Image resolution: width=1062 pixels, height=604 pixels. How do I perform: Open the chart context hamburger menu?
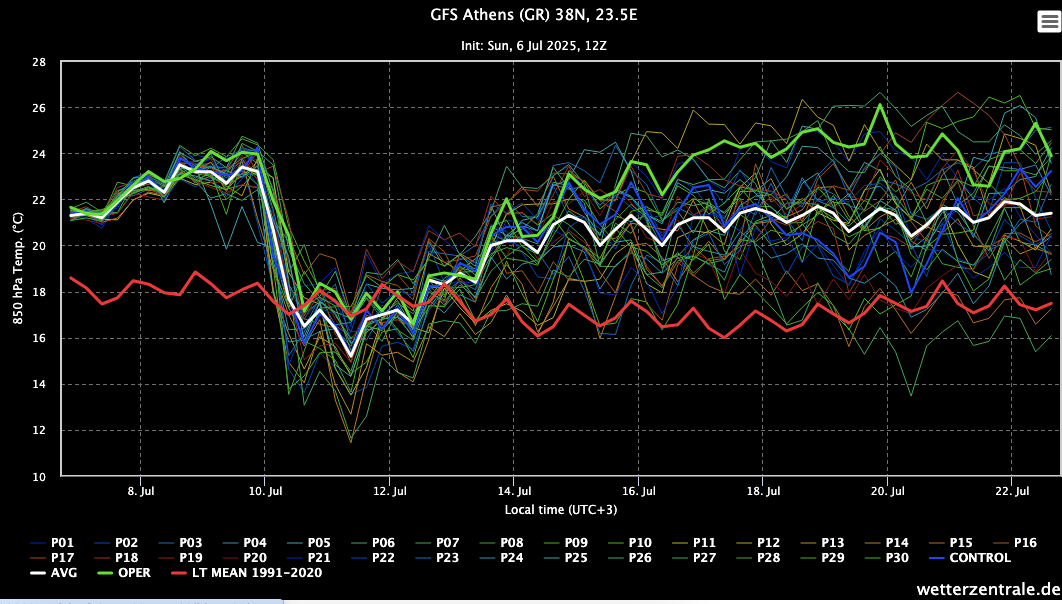1048,22
